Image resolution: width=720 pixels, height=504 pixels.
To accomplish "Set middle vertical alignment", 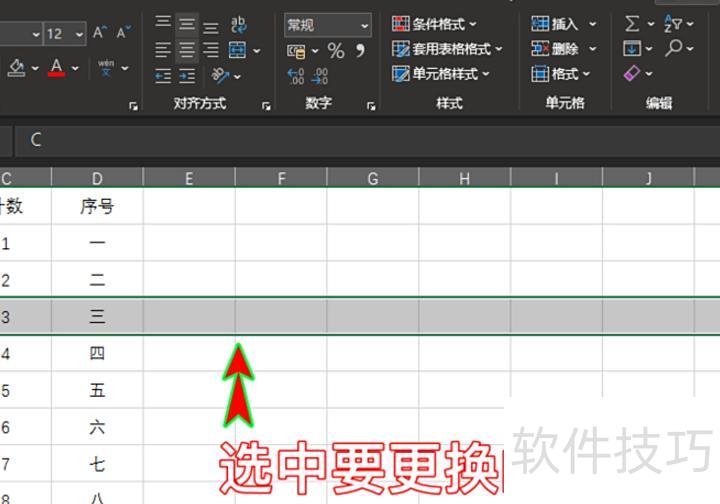I will tap(186, 23).
